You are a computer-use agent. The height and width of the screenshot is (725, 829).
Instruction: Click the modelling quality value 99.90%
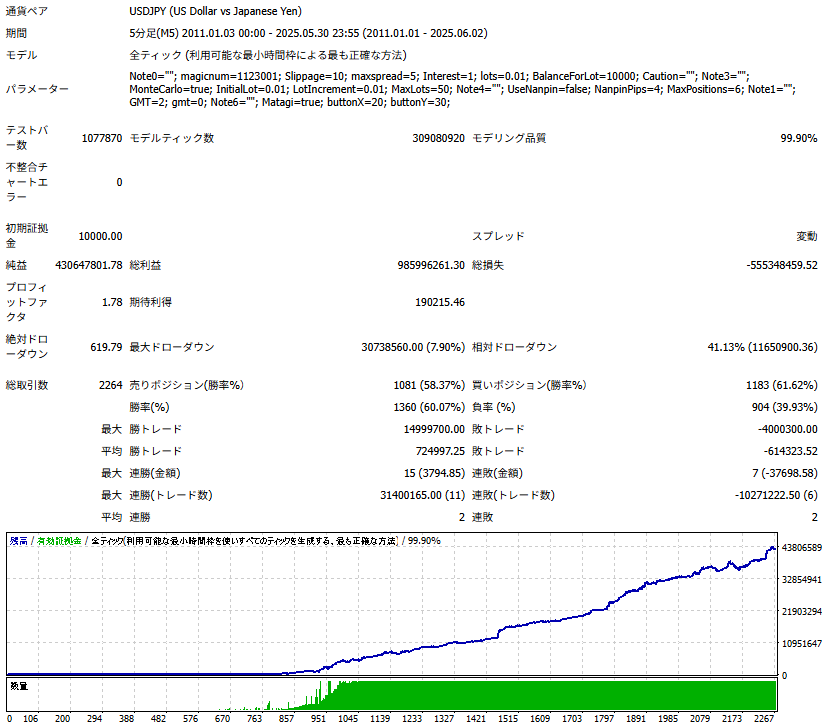798,138
